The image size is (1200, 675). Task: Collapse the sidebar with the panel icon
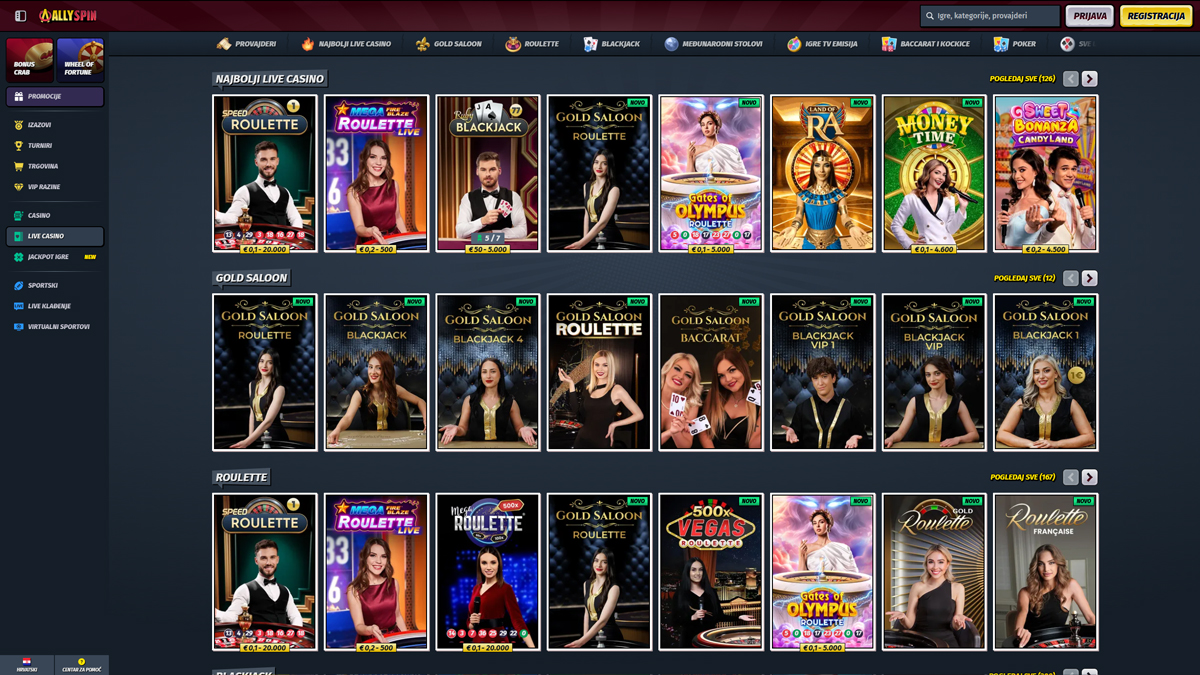coord(20,16)
